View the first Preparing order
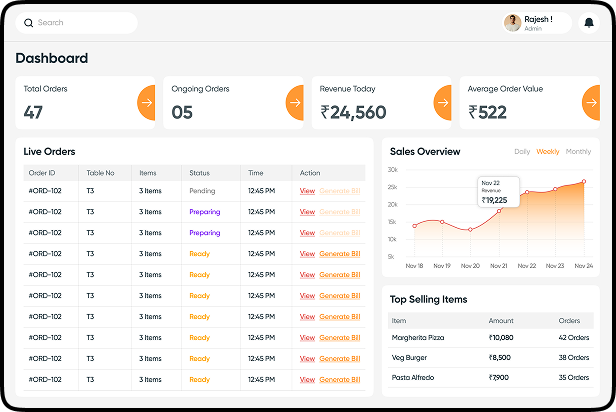The height and width of the screenshot is (412, 616). point(307,212)
